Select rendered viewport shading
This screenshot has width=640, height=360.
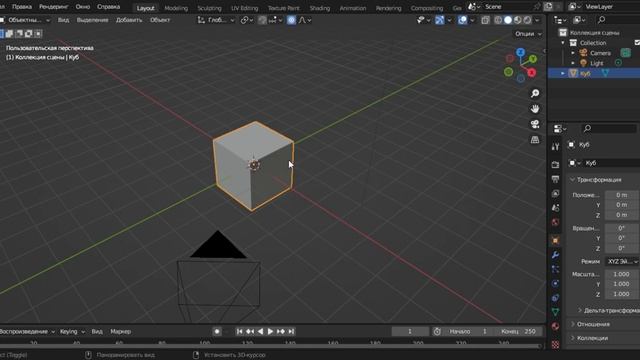(x=527, y=20)
